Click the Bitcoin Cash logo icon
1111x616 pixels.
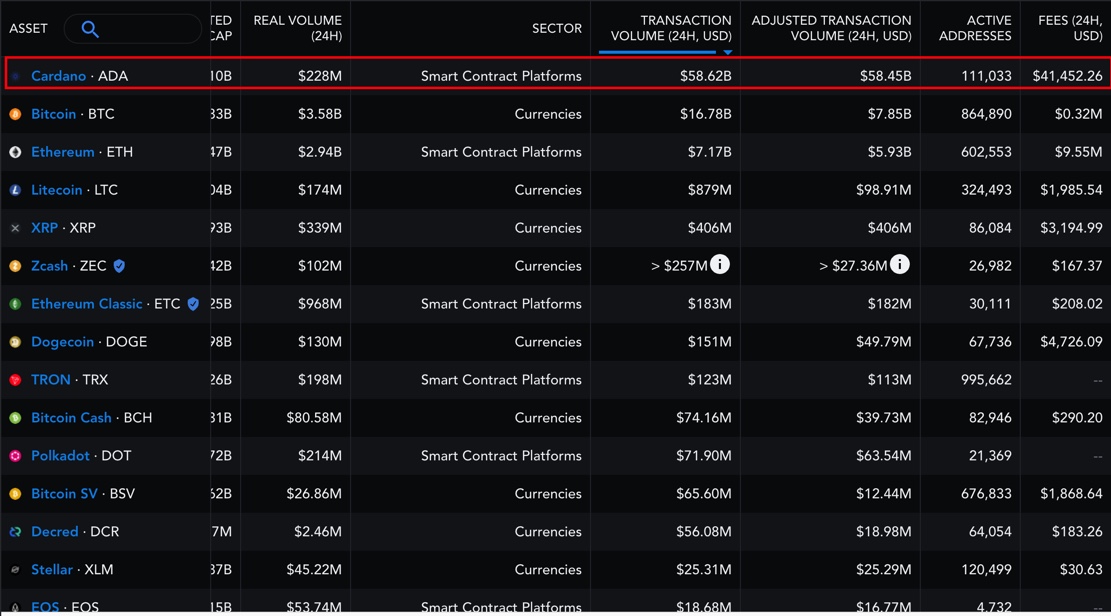[x=15, y=418]
